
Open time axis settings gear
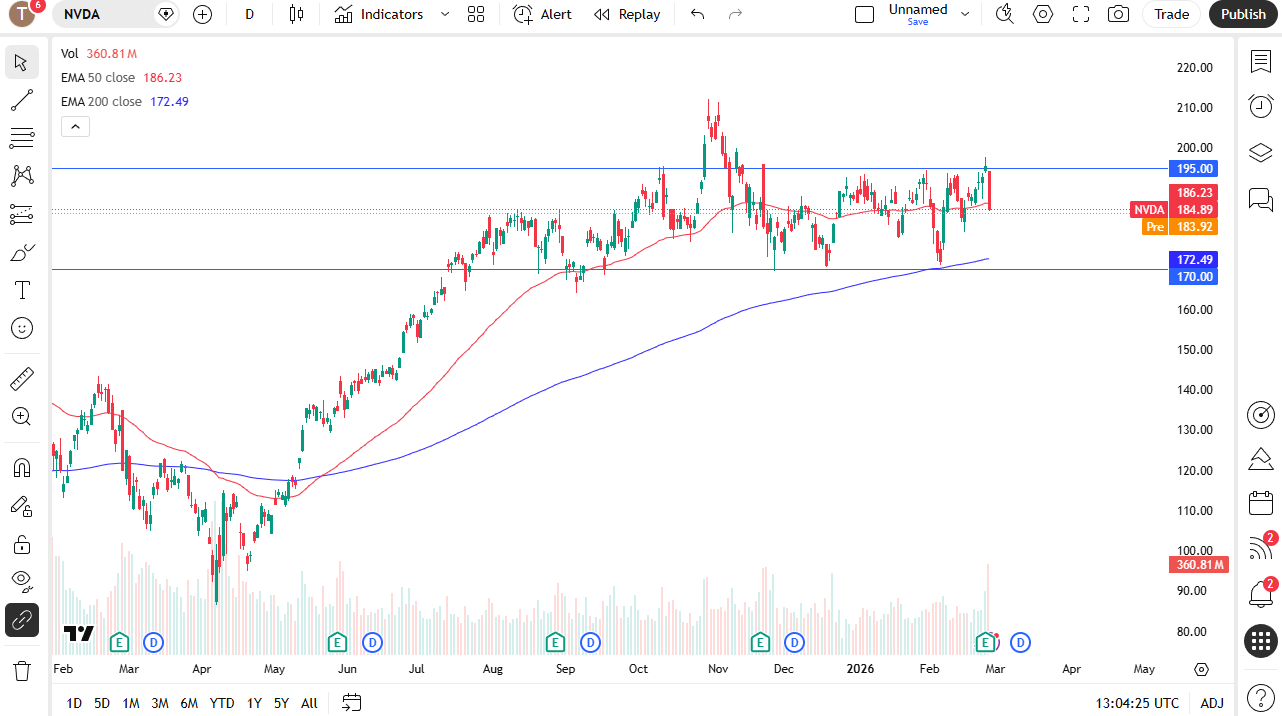tap(1201, 669)
